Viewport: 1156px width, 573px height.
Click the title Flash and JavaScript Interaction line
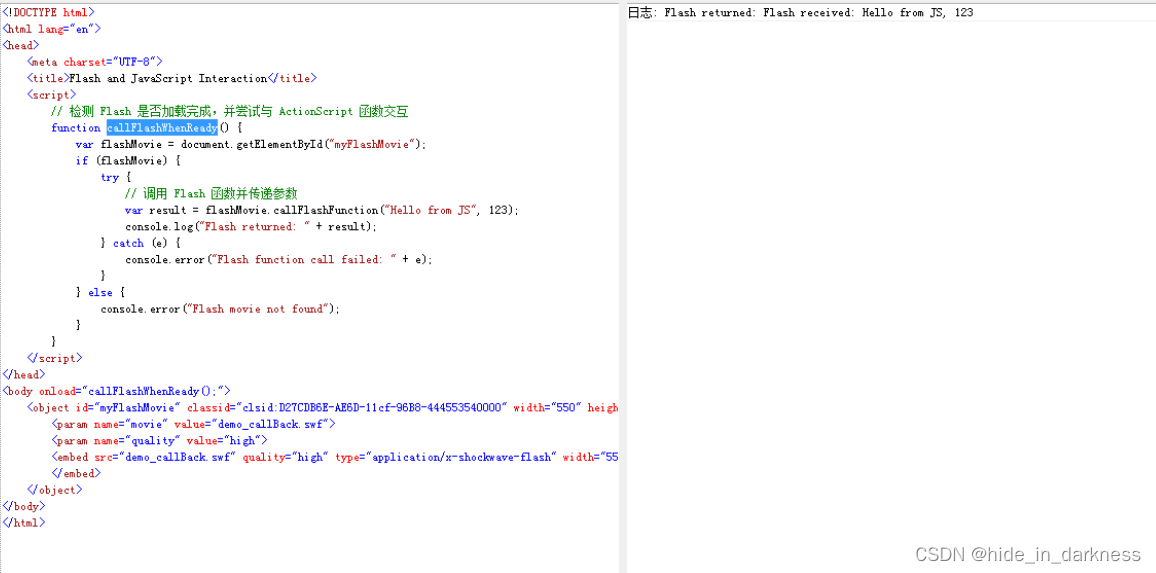coord(172,78)
